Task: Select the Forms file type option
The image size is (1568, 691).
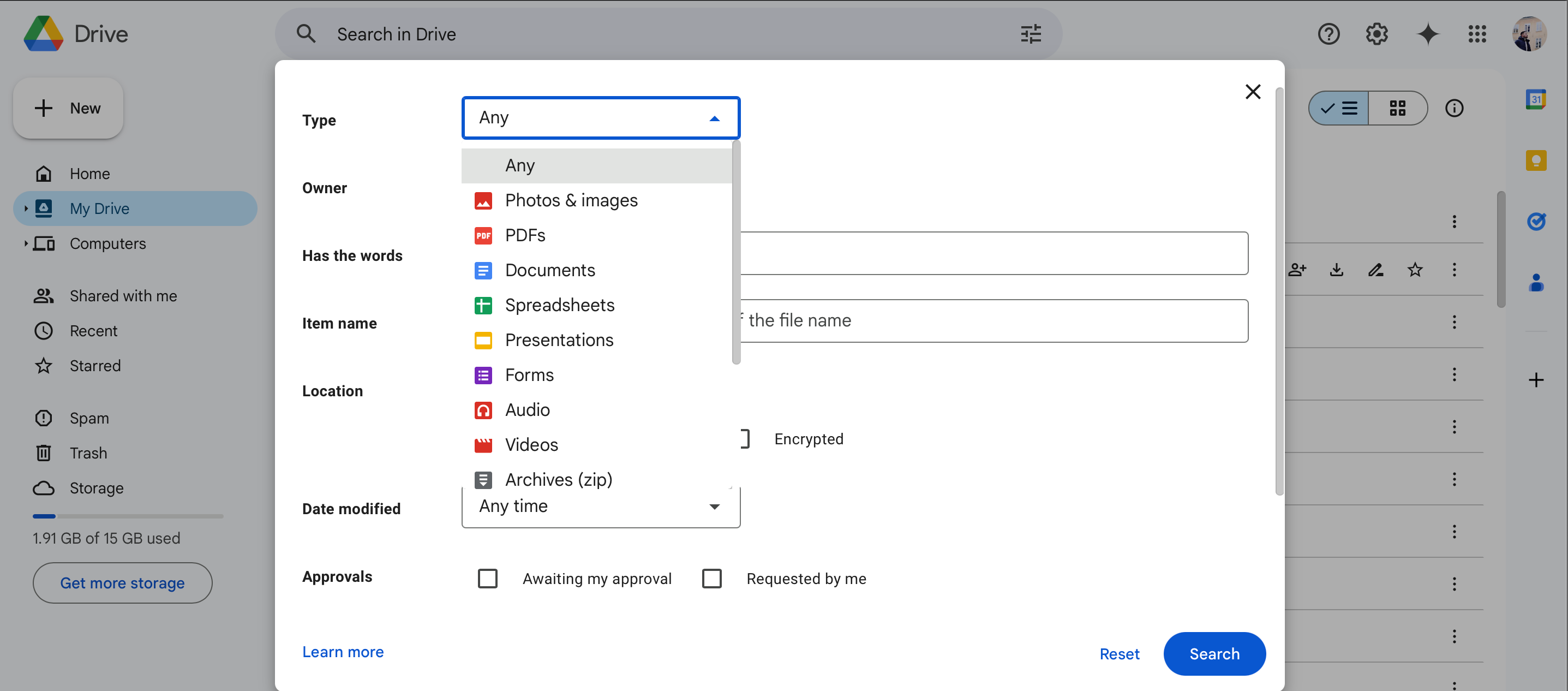Action: tap(529, 374)
